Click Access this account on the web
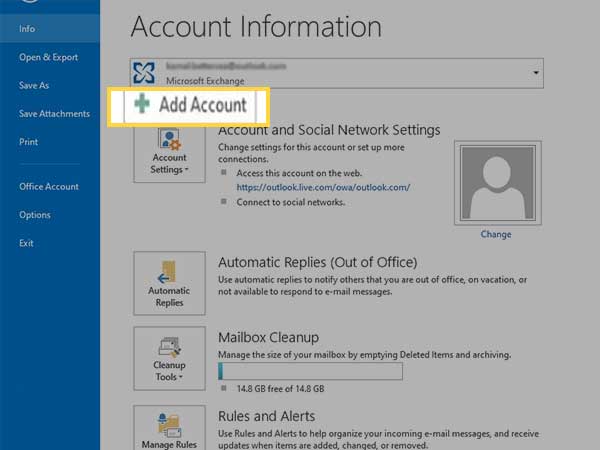Image resolution: width=600 pixels, height=450 pixels. (x=299, y=173)
